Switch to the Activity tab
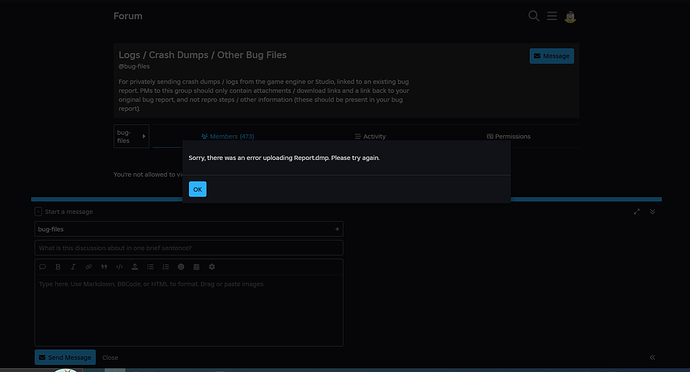Image resolution: width=690 pixels, height=372 pixels. tap(370, 136)
